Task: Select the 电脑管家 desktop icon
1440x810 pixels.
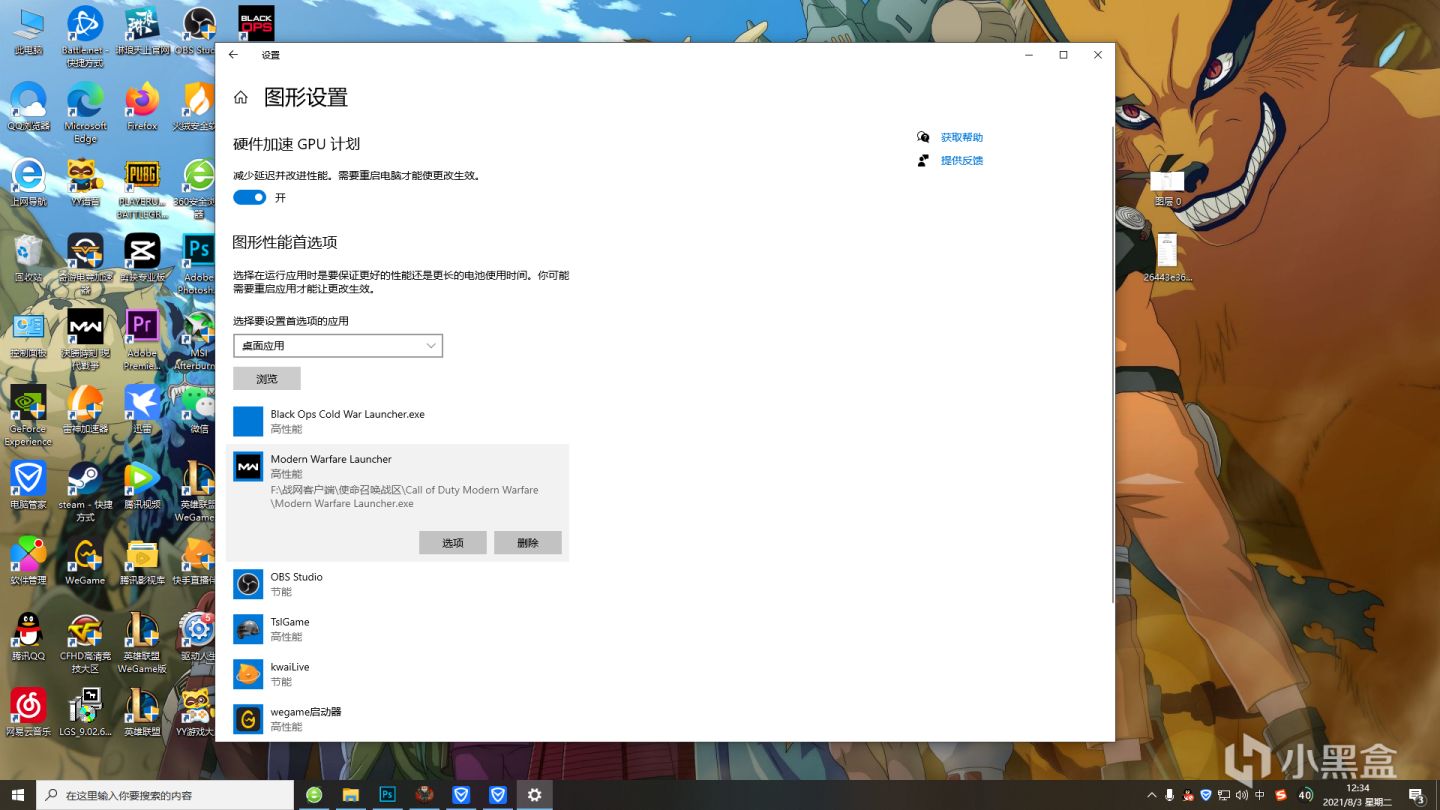Action: point(28,486)
